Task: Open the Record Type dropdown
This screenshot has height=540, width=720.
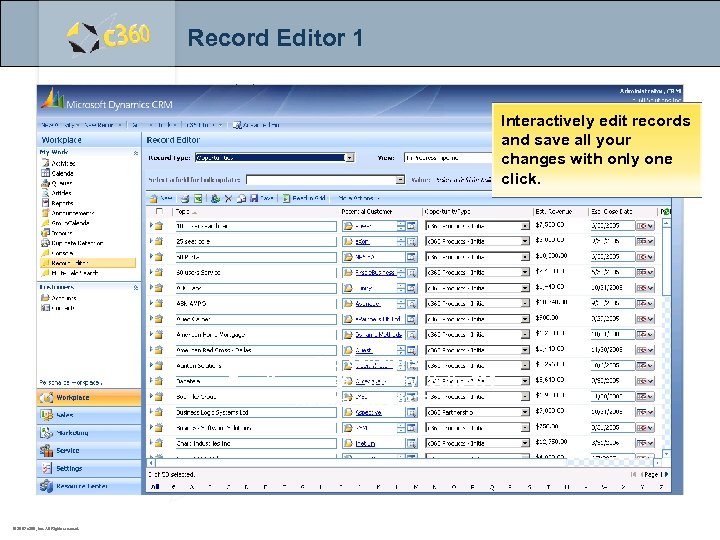Action: pyautogui.click(x=349, y=158)
